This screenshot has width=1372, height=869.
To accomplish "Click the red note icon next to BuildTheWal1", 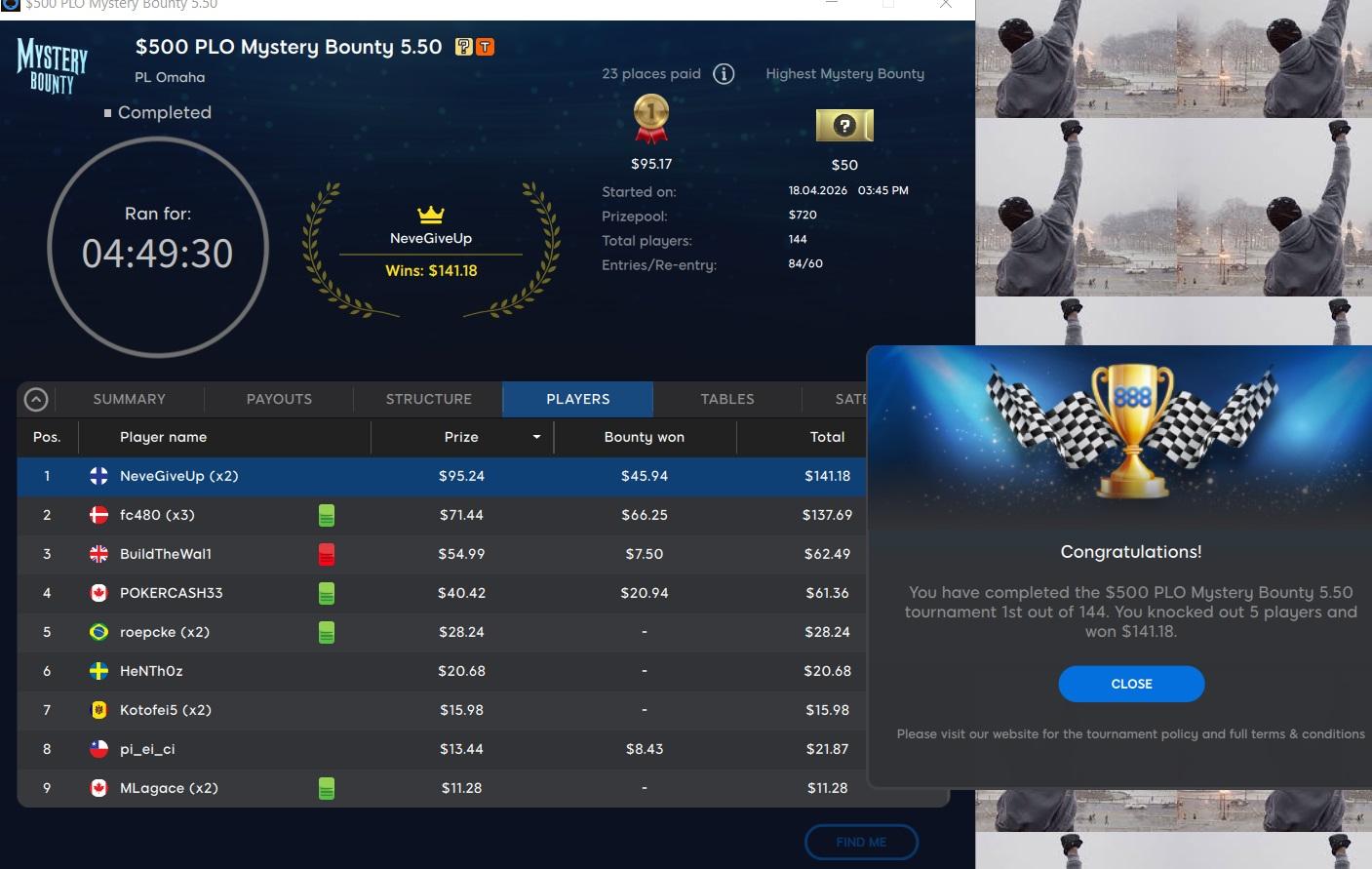I will 327,554.
